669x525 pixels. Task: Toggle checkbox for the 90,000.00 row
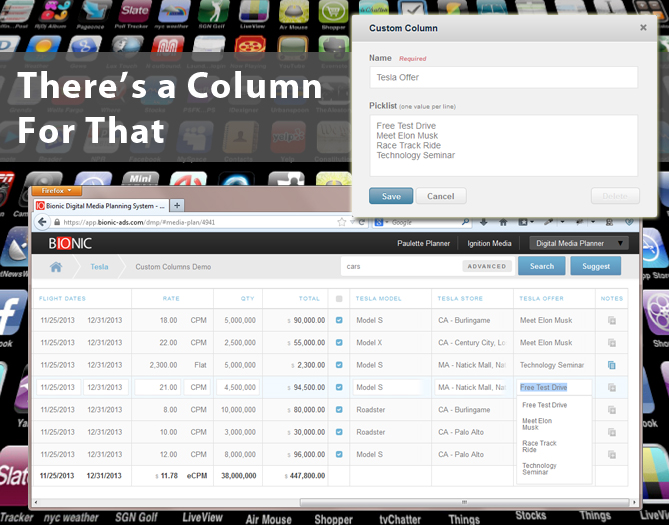(339, 321)
